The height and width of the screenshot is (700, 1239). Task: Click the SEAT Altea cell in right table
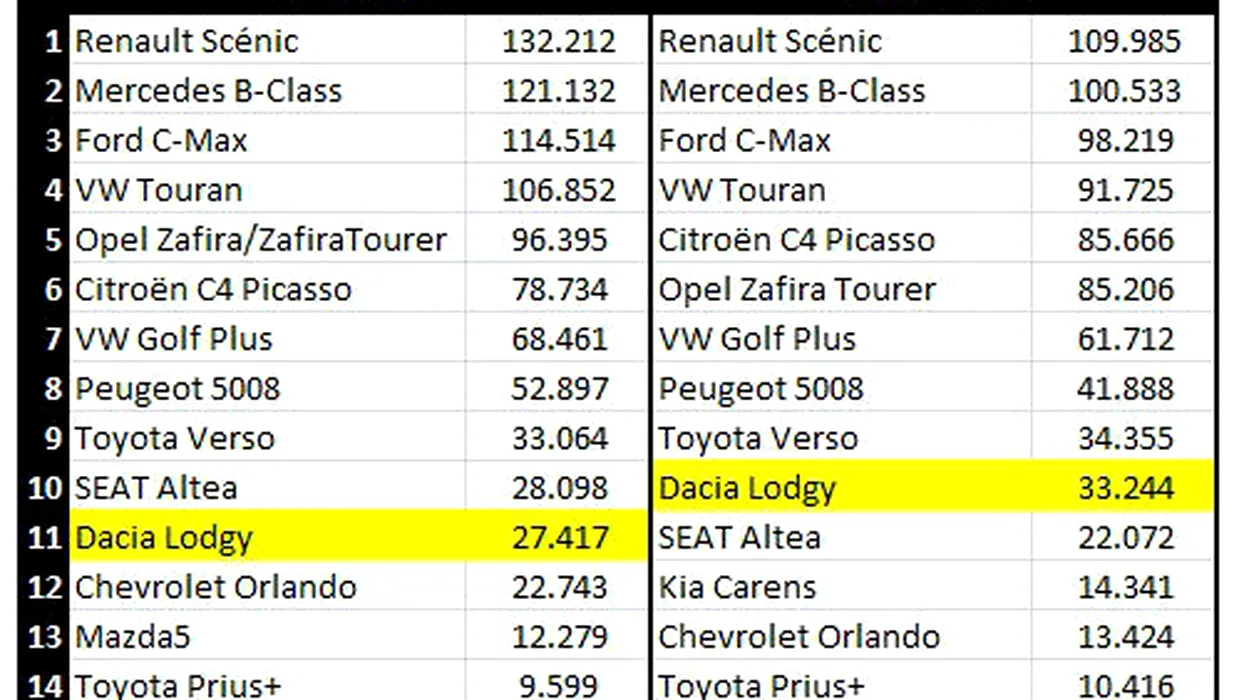pyautogui.click(x=842, y=537)
